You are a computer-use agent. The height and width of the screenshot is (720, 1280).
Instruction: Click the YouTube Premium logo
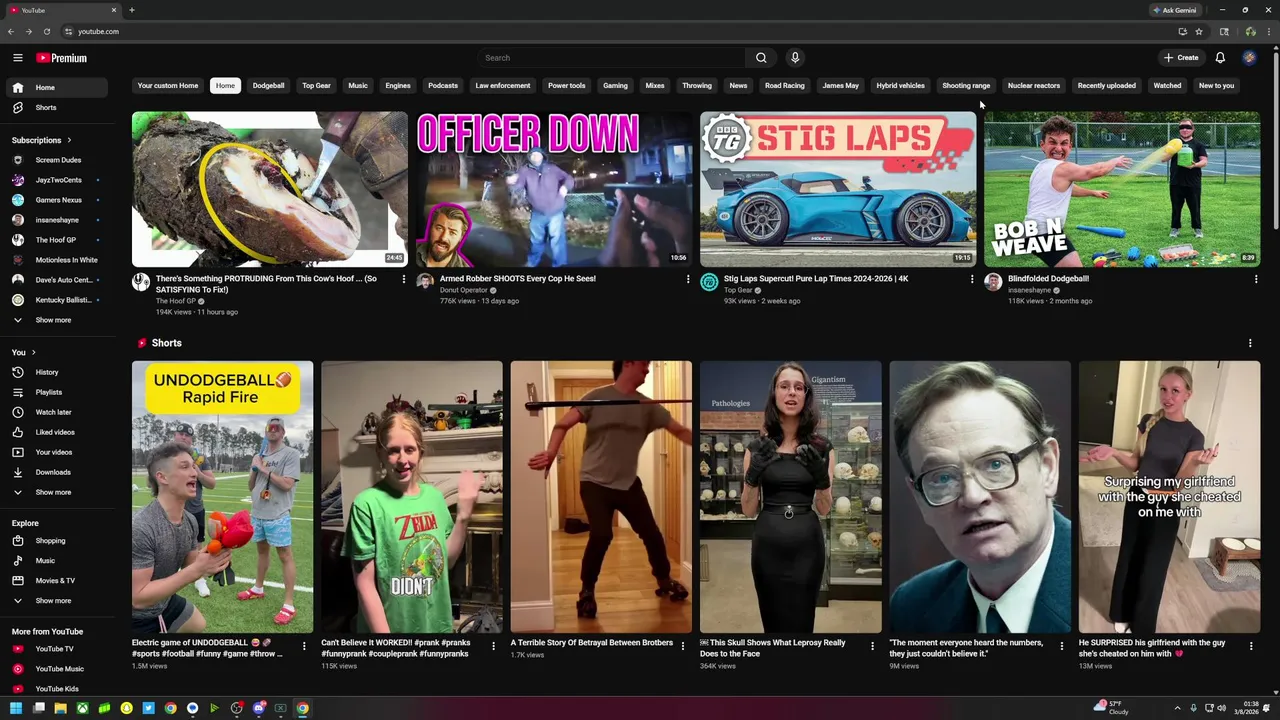61,58
